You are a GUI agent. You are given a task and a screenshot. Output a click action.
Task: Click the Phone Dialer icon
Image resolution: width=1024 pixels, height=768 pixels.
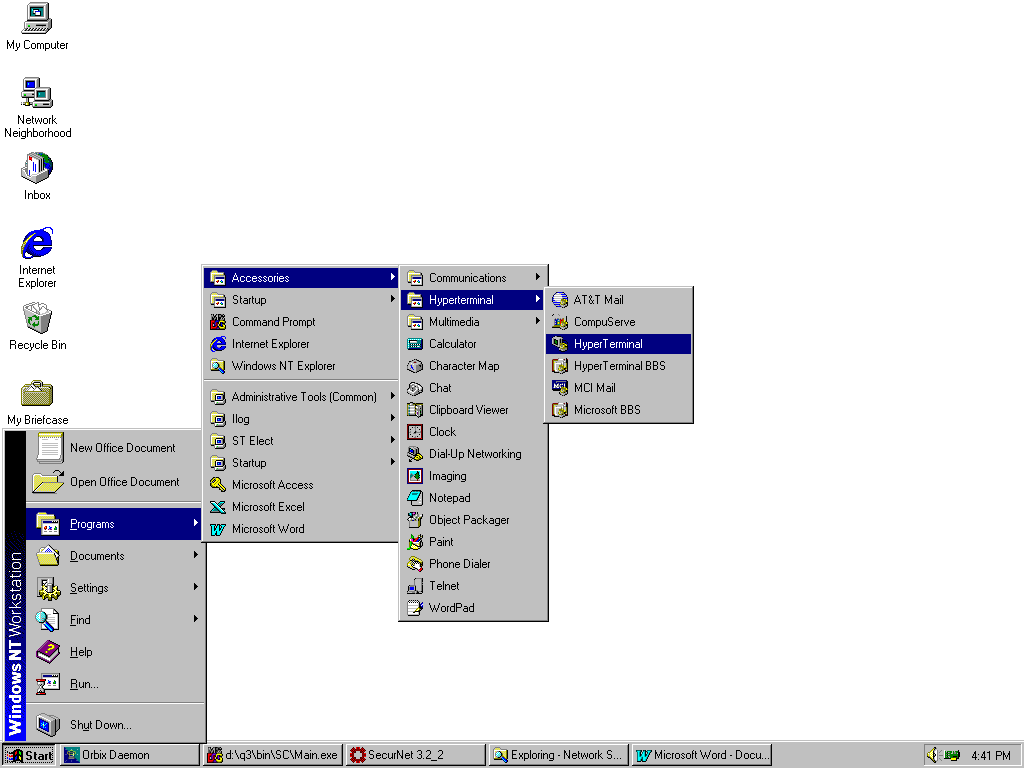pyautogui.click(x=415, y=564)
